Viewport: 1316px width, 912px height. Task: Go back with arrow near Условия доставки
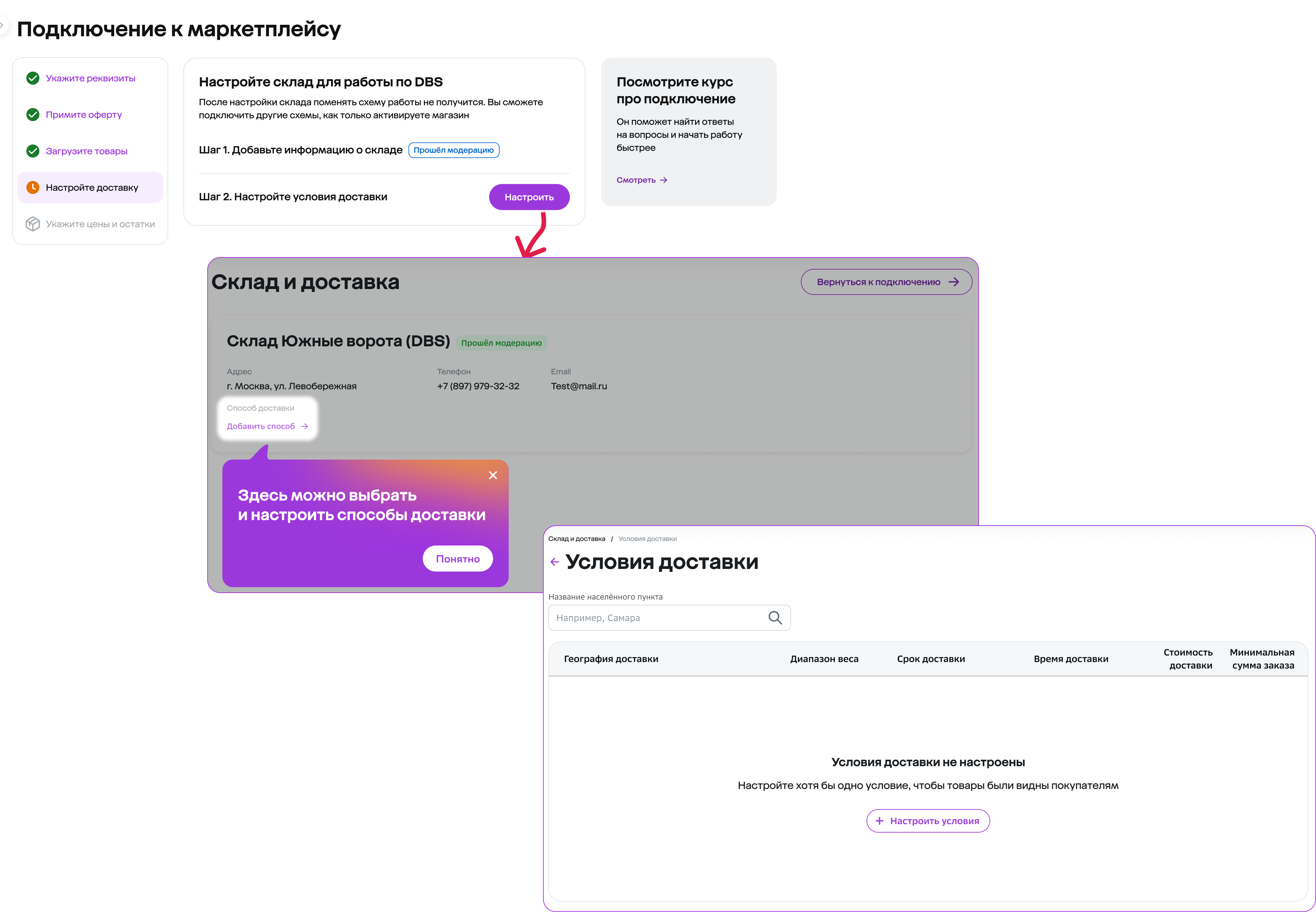[x=555, y=562]
